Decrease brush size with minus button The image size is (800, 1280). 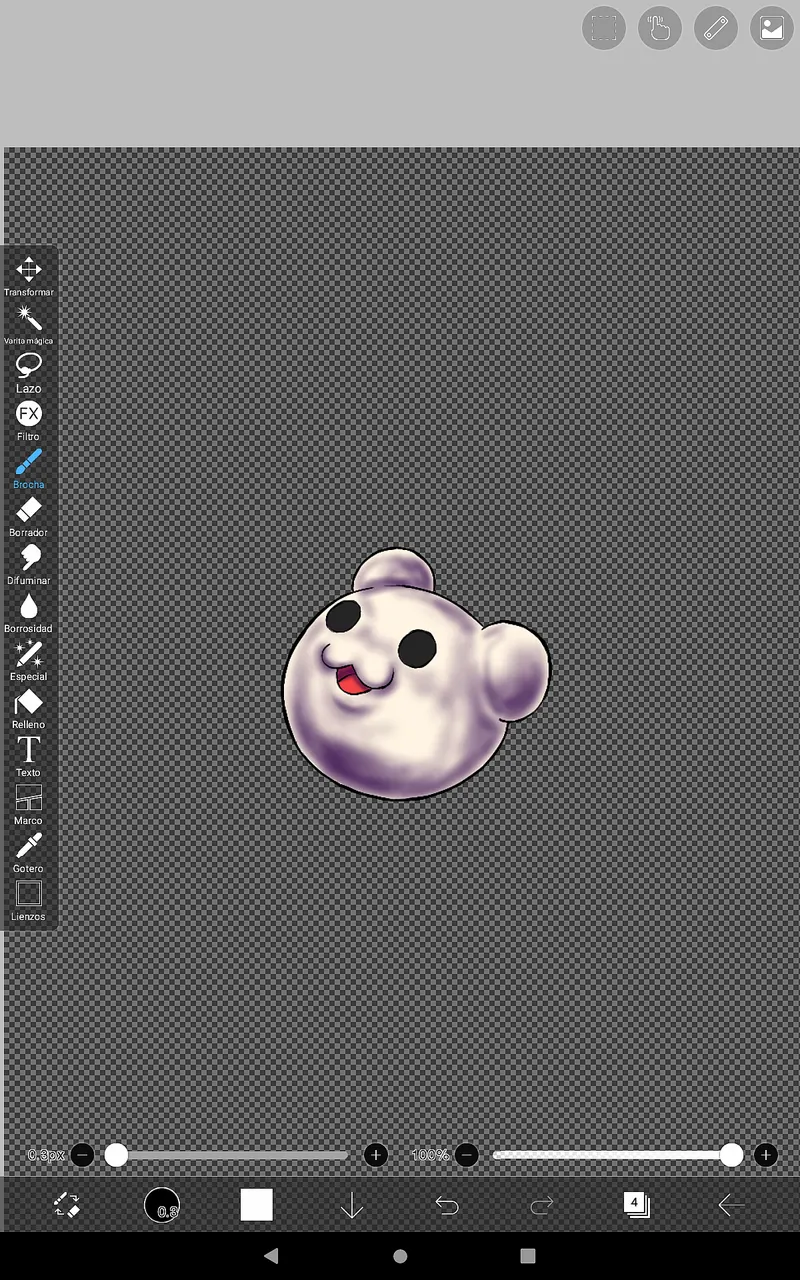pyautogui.click(x=83, y=1155)
